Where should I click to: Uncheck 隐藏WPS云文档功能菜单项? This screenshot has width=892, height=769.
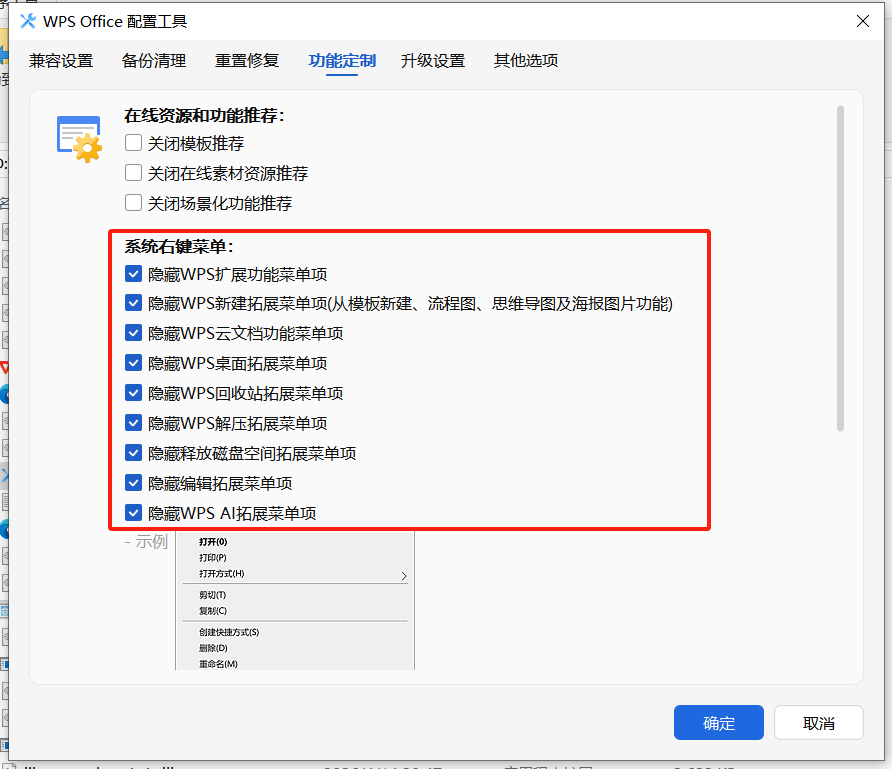pyautogui.click(x=133, y=333)
